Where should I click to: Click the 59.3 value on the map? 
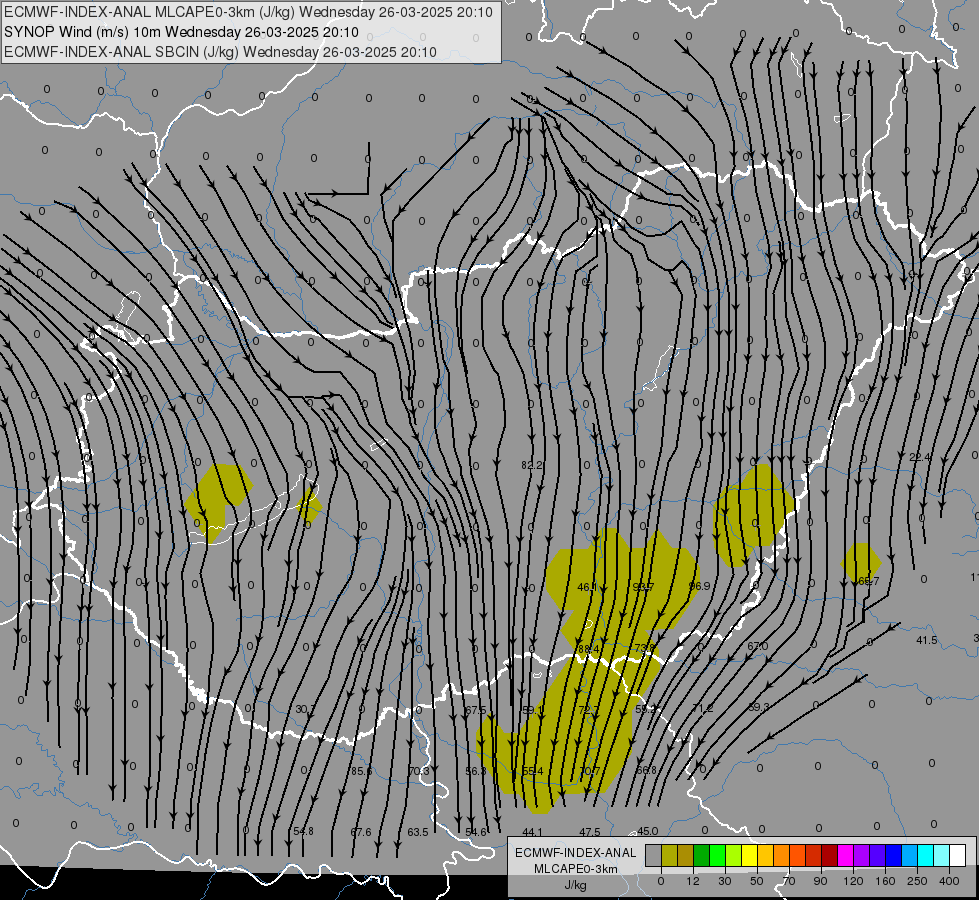[x=759, y=707]
